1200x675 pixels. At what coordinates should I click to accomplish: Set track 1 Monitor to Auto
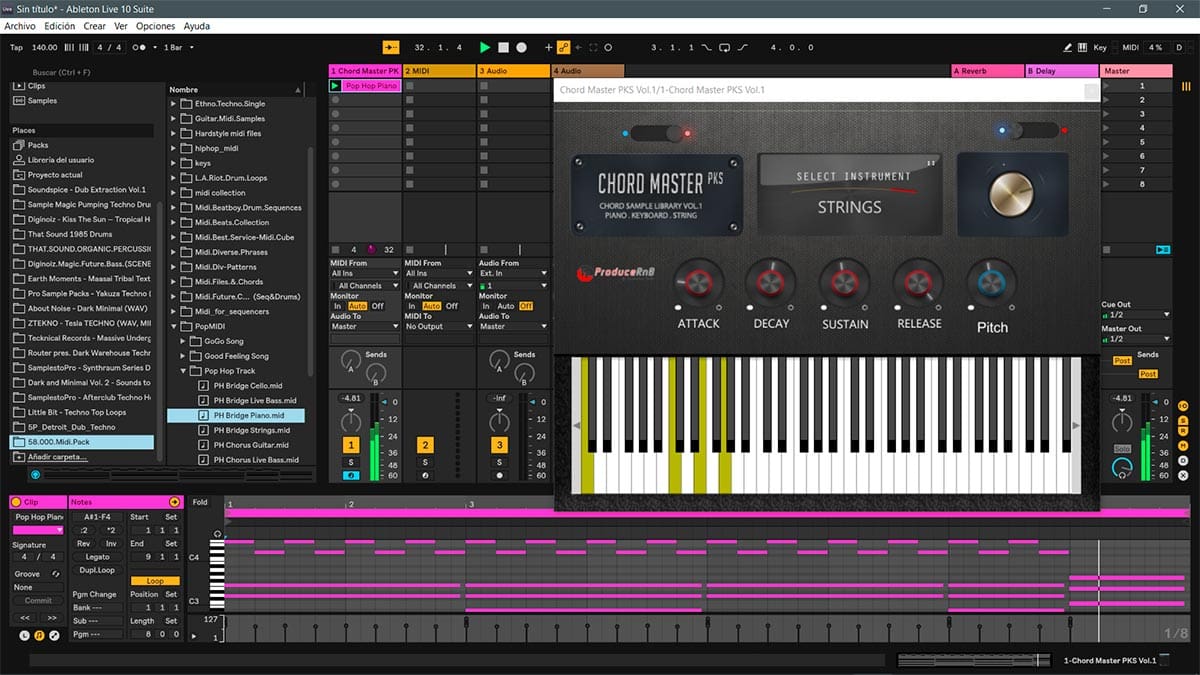[x=360, y=306]
